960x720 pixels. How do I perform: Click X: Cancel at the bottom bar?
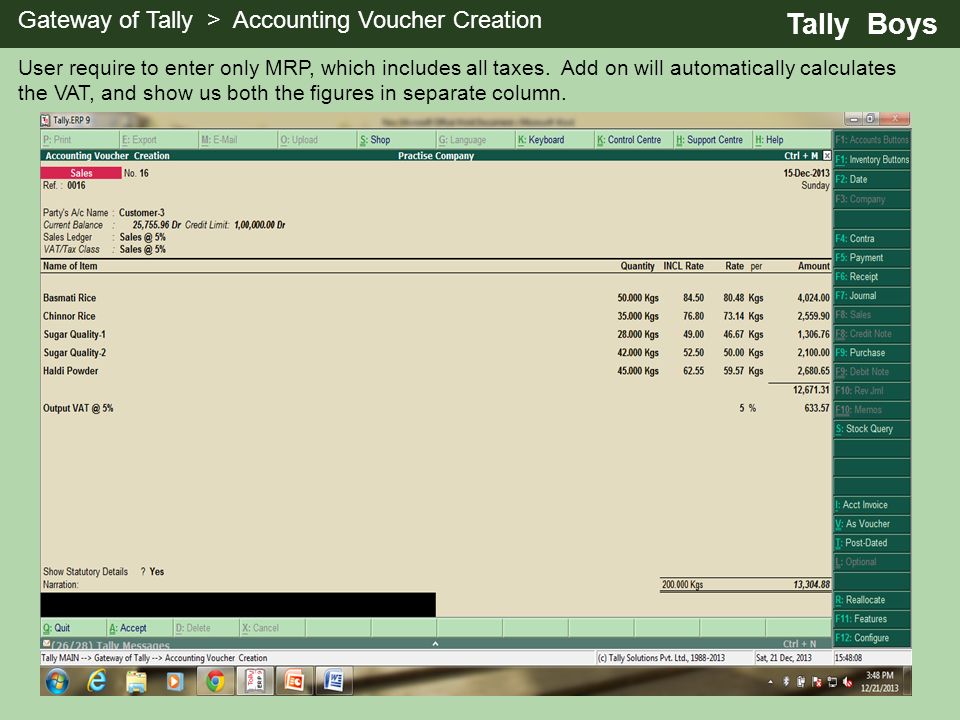click(x=272, y=628)
